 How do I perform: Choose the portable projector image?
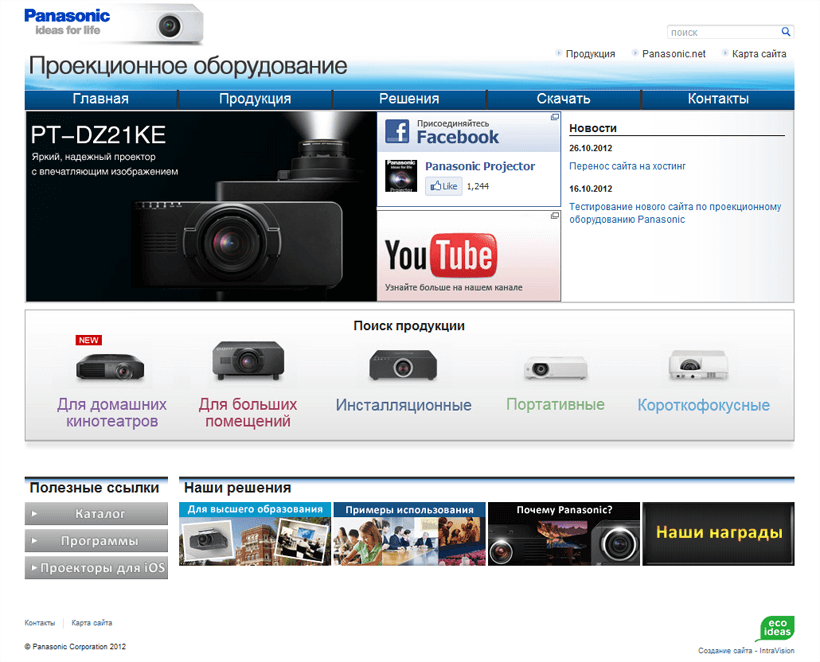point(555,368)
